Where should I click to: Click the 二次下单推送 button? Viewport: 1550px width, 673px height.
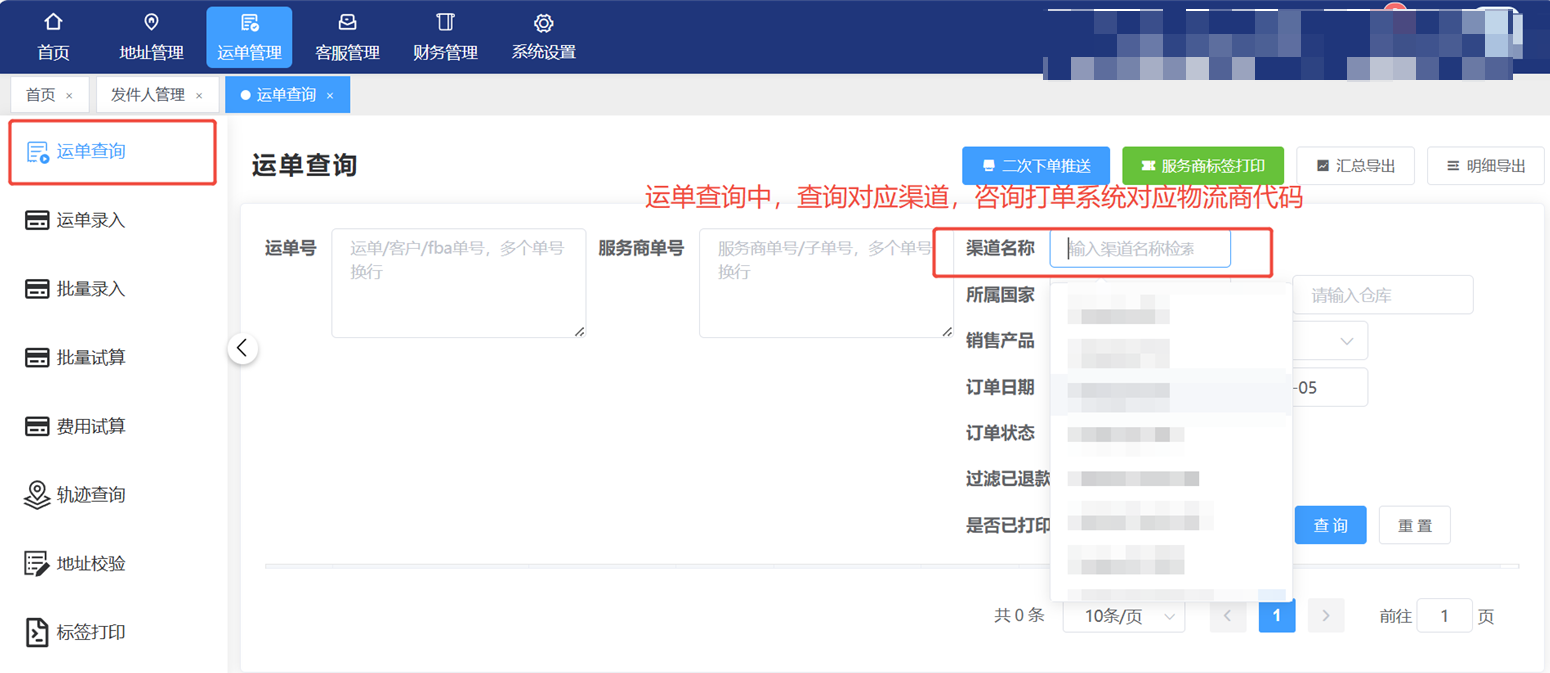click(1036, 166)
